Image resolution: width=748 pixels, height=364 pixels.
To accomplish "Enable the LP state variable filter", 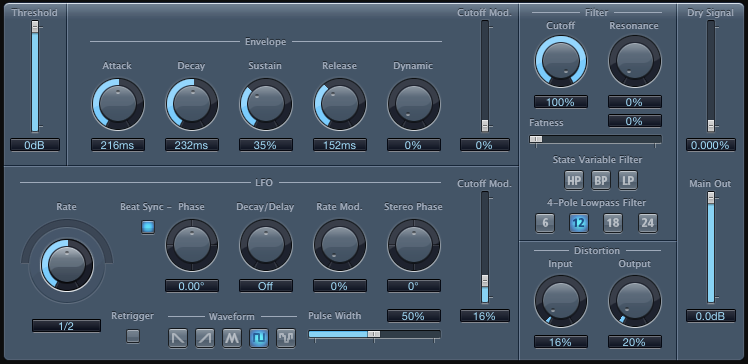I will (628, 180).
